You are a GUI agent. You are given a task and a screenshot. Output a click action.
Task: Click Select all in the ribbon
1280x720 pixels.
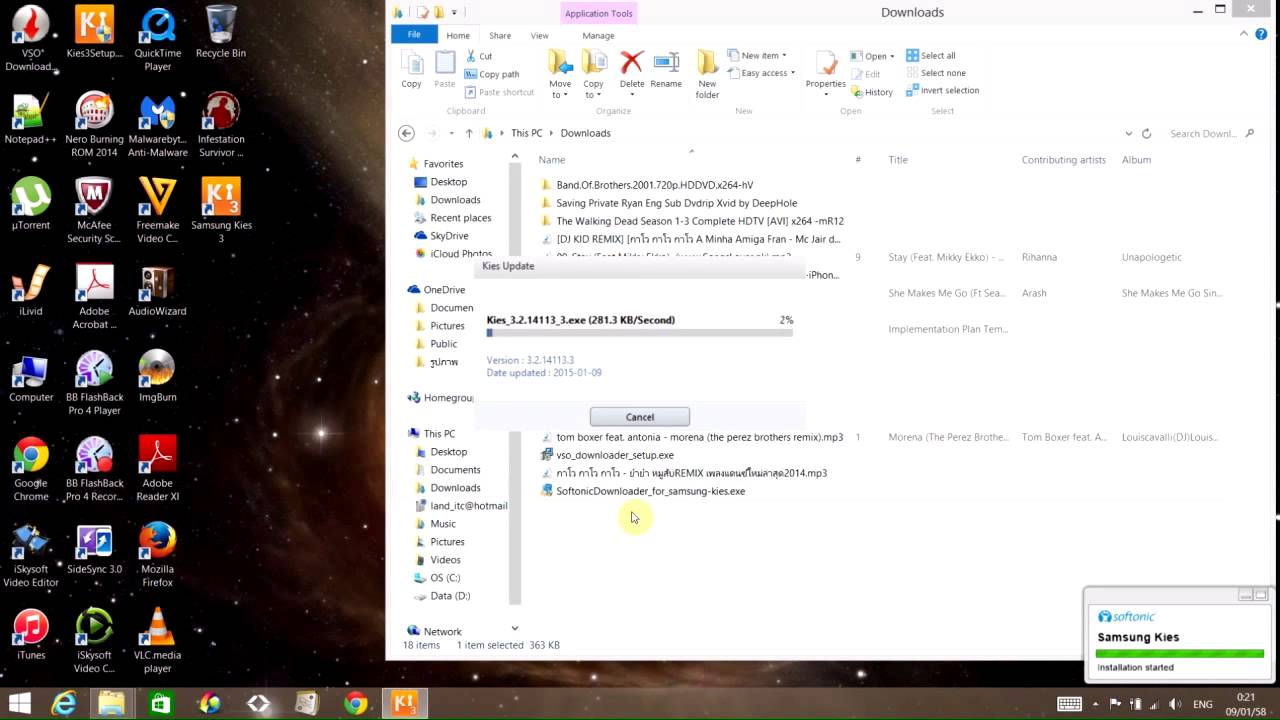coord(931,56)
